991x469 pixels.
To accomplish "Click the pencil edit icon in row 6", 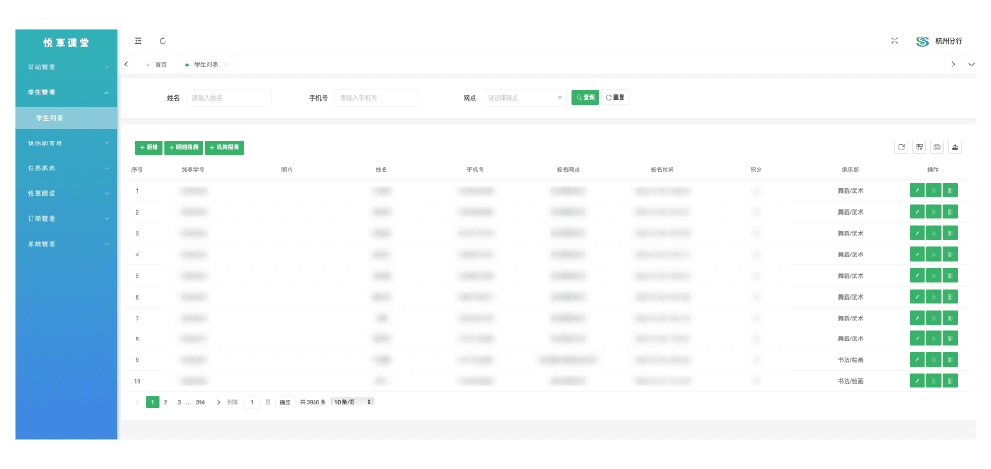I will pos(917,296).
